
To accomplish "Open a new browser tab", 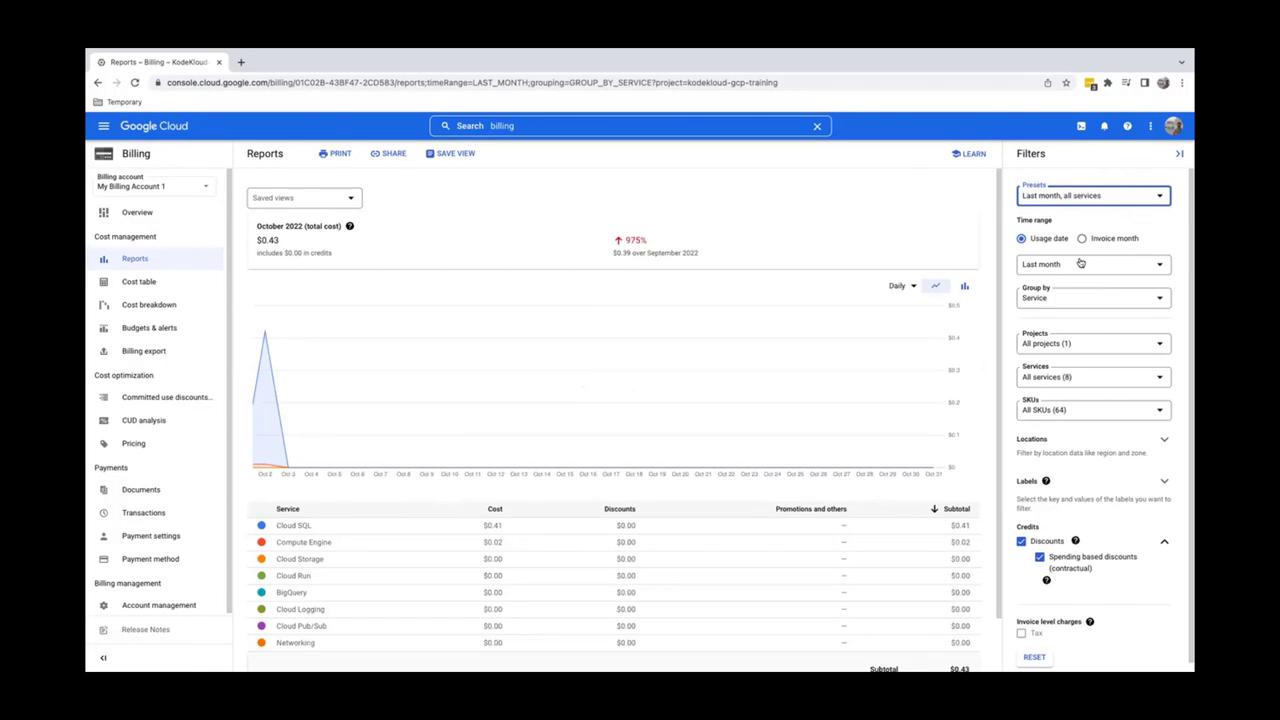I will 241,62.
